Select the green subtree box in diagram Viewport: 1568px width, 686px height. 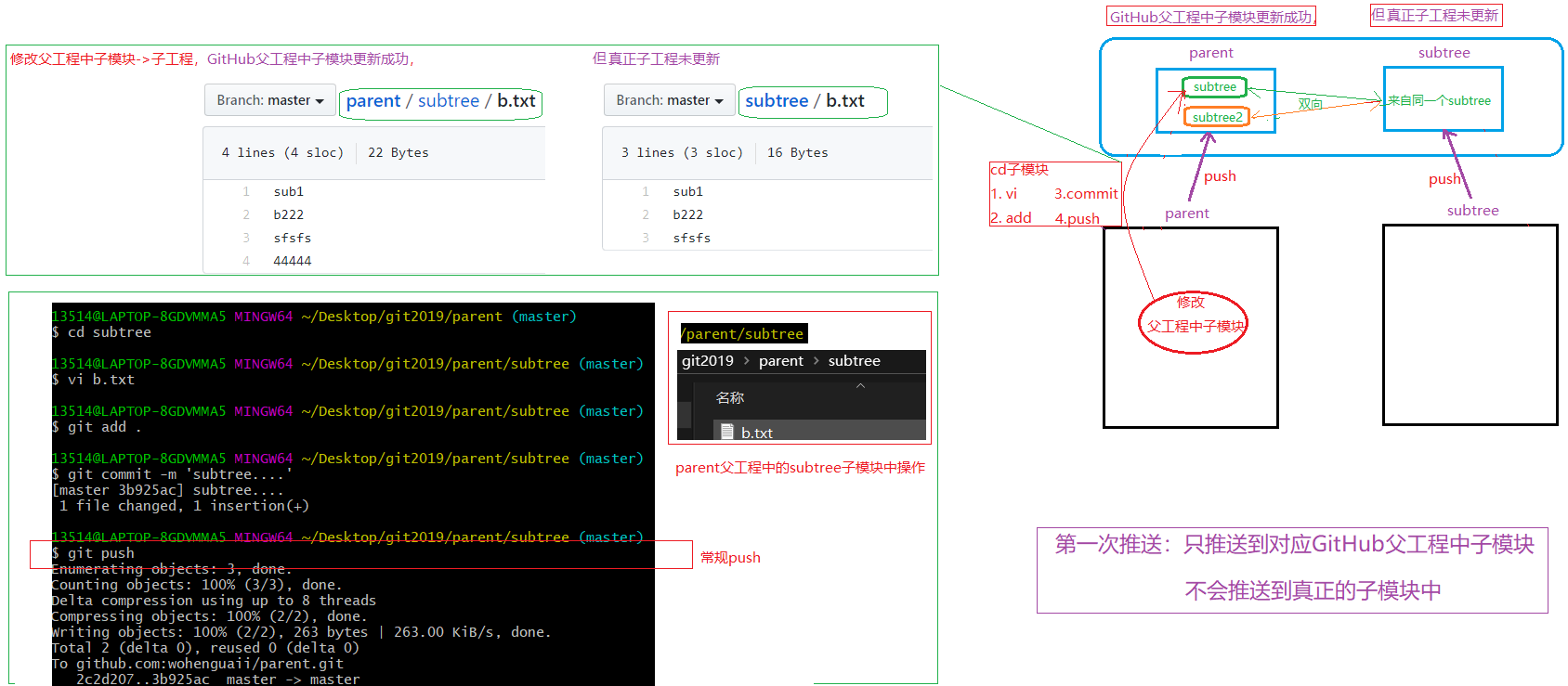click(1214, 87)
